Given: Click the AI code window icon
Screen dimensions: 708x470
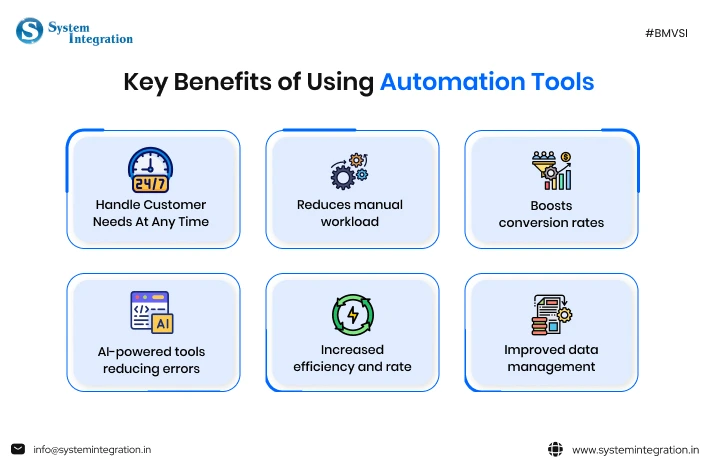Looking at the screenshot, I should 151,312.
